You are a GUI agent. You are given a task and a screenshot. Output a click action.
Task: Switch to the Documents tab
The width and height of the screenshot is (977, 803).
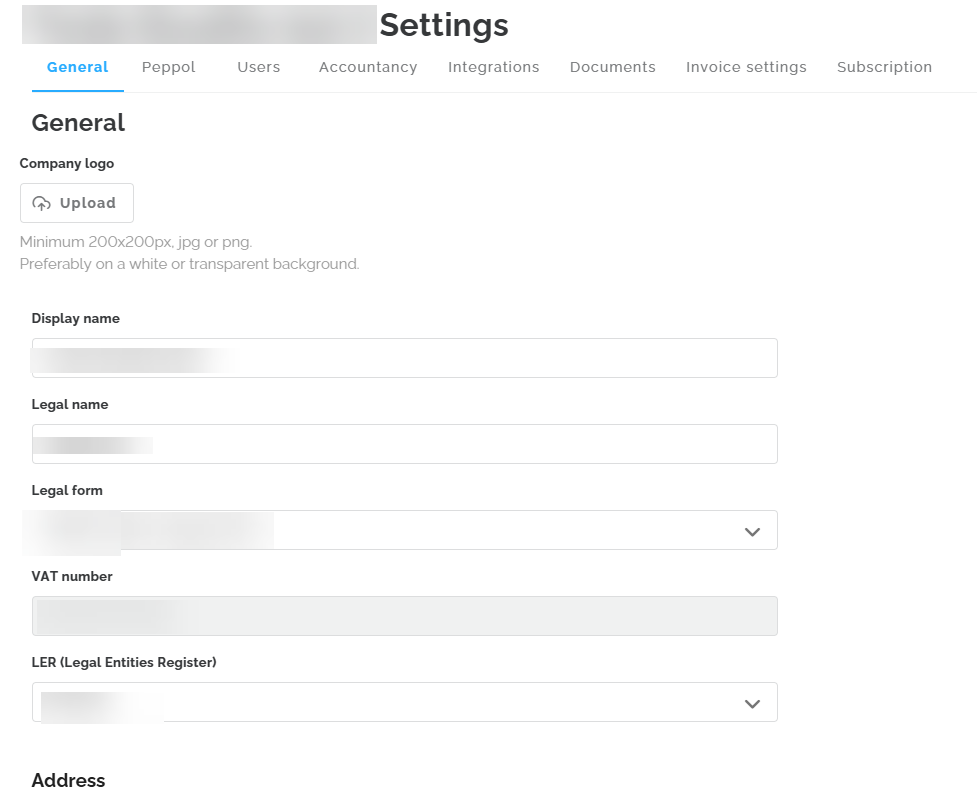[612, 67]
